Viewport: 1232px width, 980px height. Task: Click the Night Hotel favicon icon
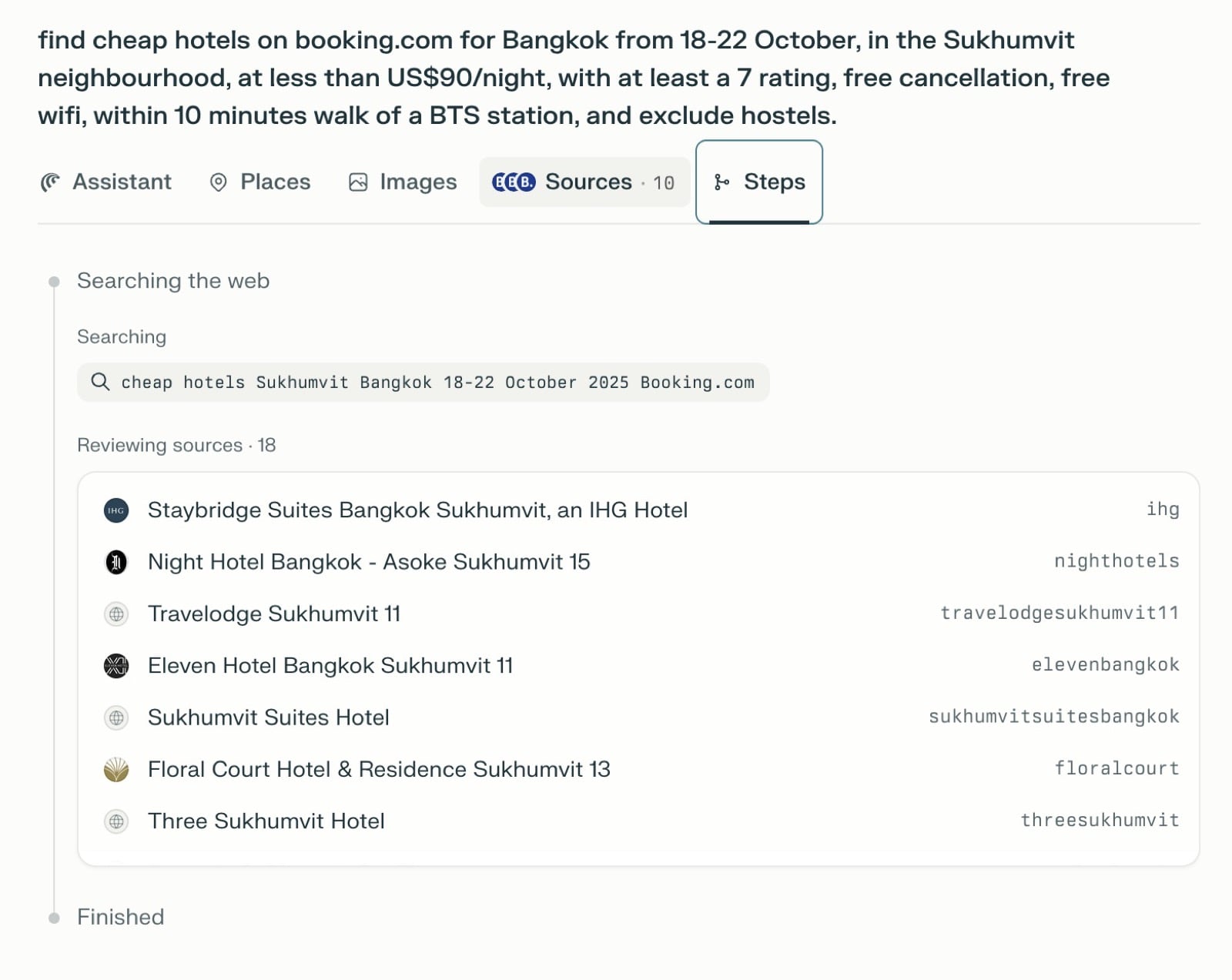(x=116, y=562)
